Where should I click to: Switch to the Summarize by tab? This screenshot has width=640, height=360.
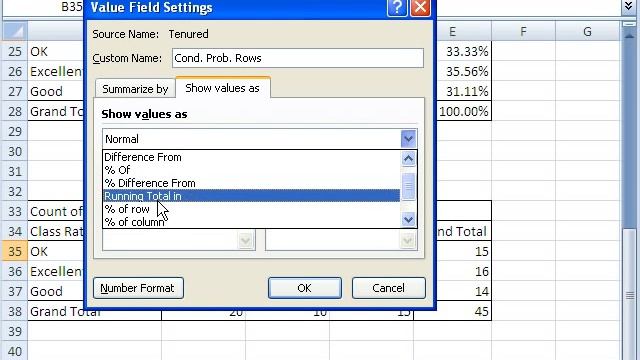pyautogui.click(x=135, y=89)
